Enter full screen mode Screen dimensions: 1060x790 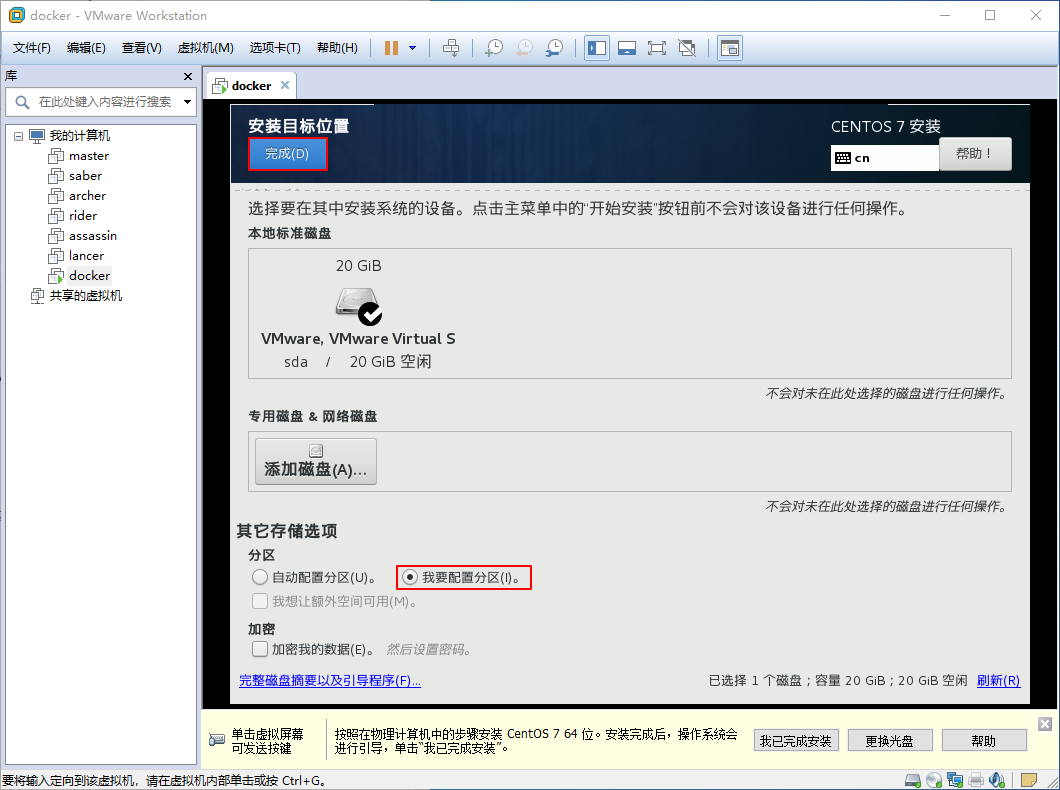[x=656, y=47]
